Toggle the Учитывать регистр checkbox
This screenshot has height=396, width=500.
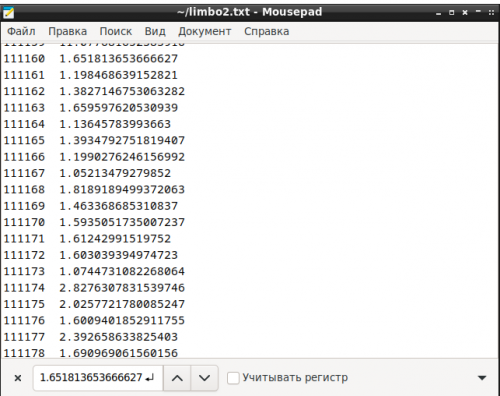(233, 378)
